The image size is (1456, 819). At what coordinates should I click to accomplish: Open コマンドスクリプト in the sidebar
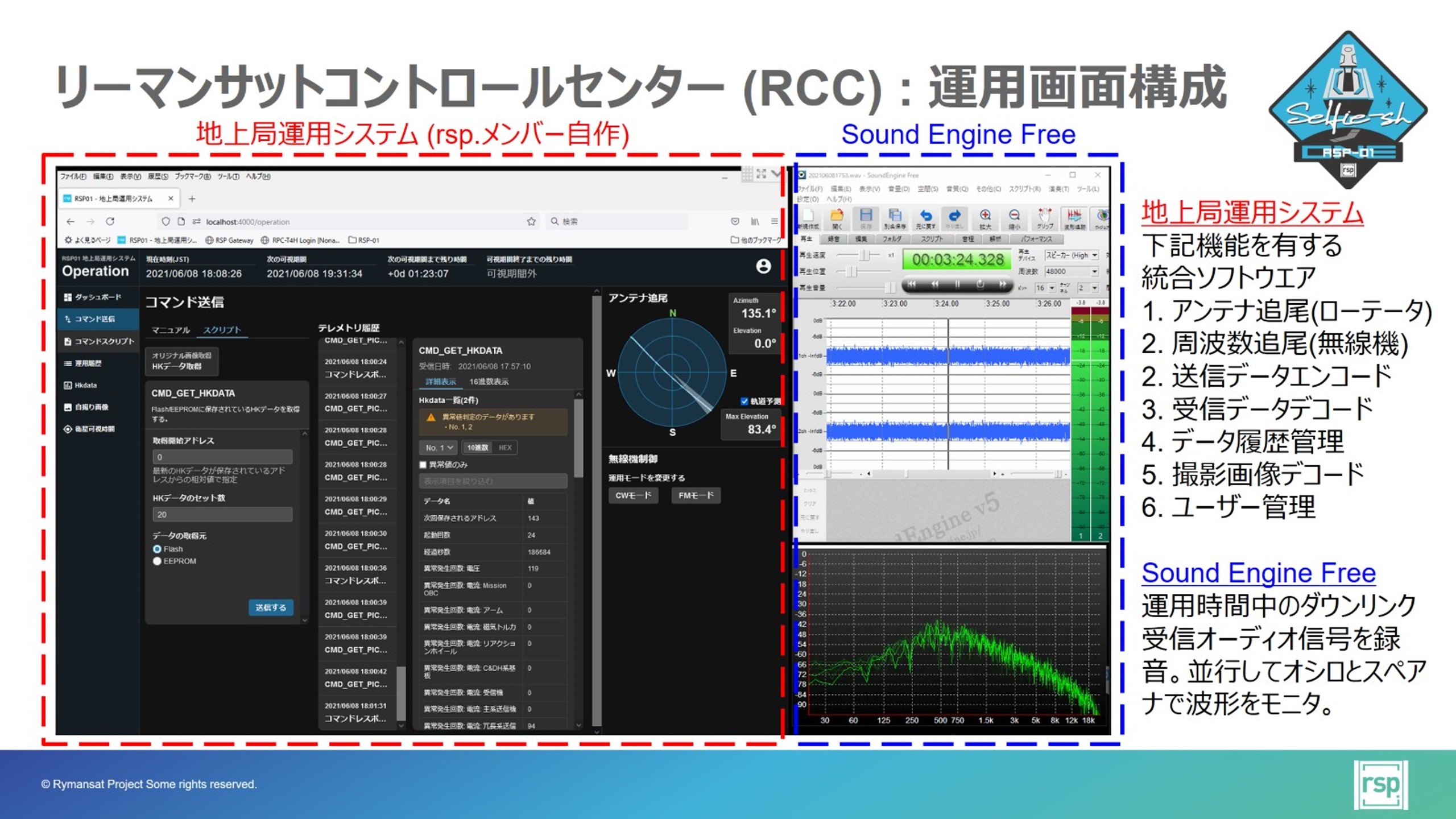click(x=99, y=341)
